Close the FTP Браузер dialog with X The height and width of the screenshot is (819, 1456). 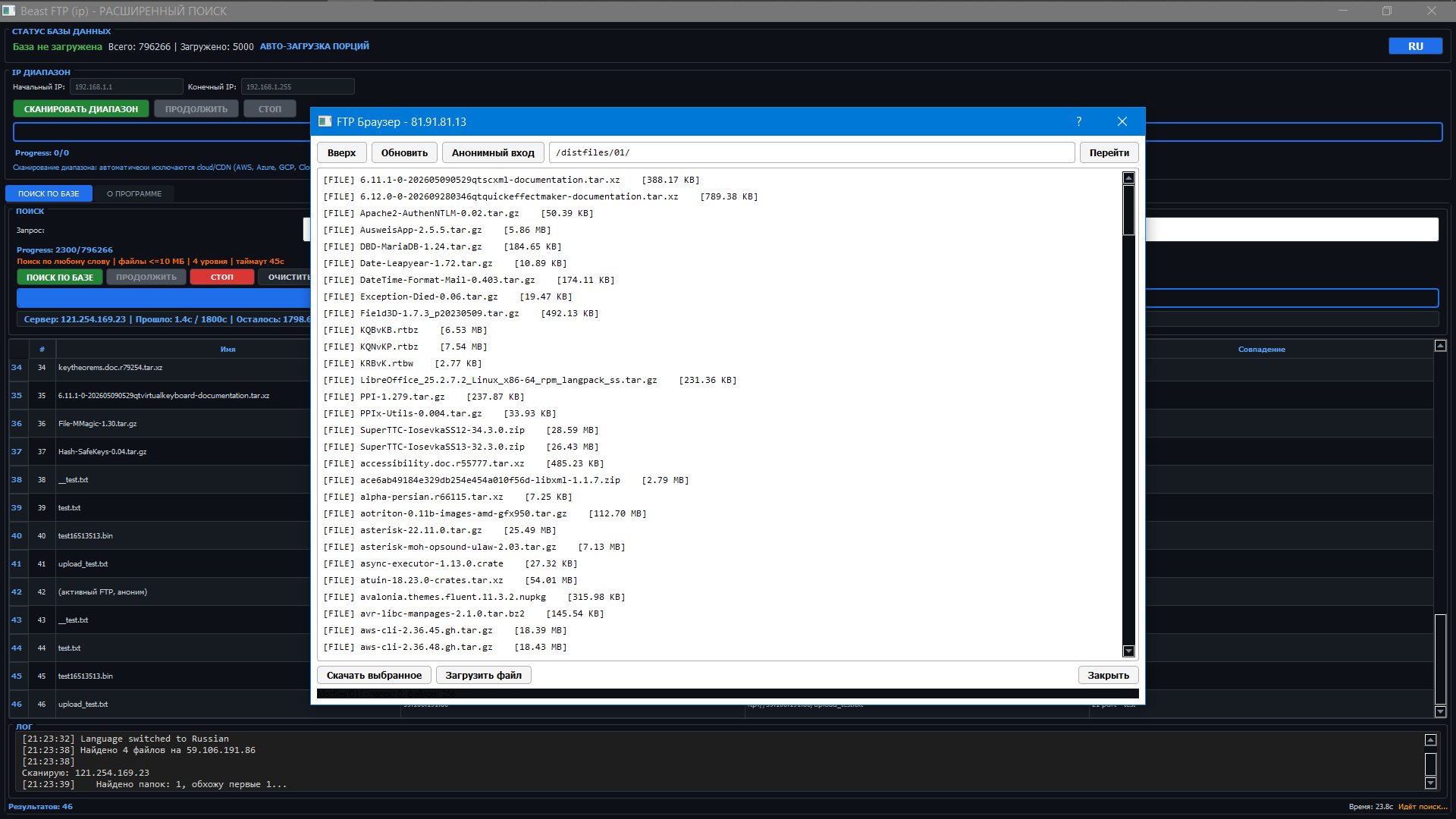1122,121
